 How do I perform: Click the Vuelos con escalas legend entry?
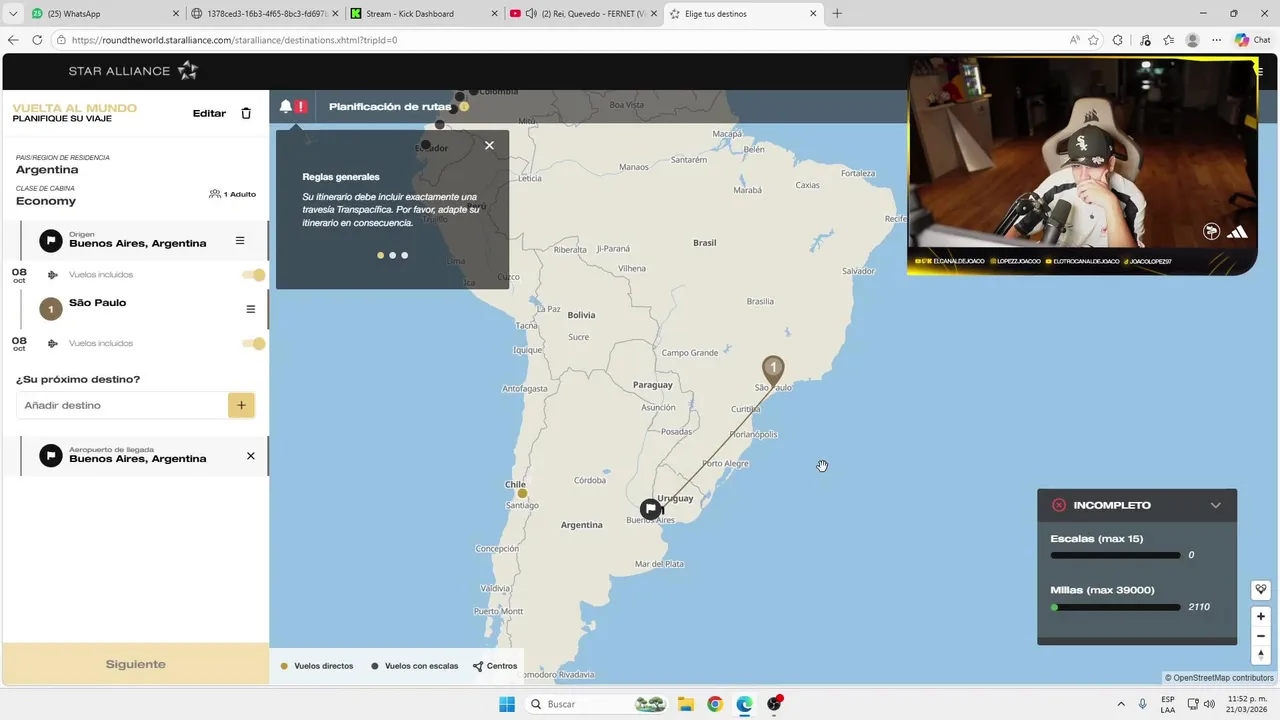415,666
